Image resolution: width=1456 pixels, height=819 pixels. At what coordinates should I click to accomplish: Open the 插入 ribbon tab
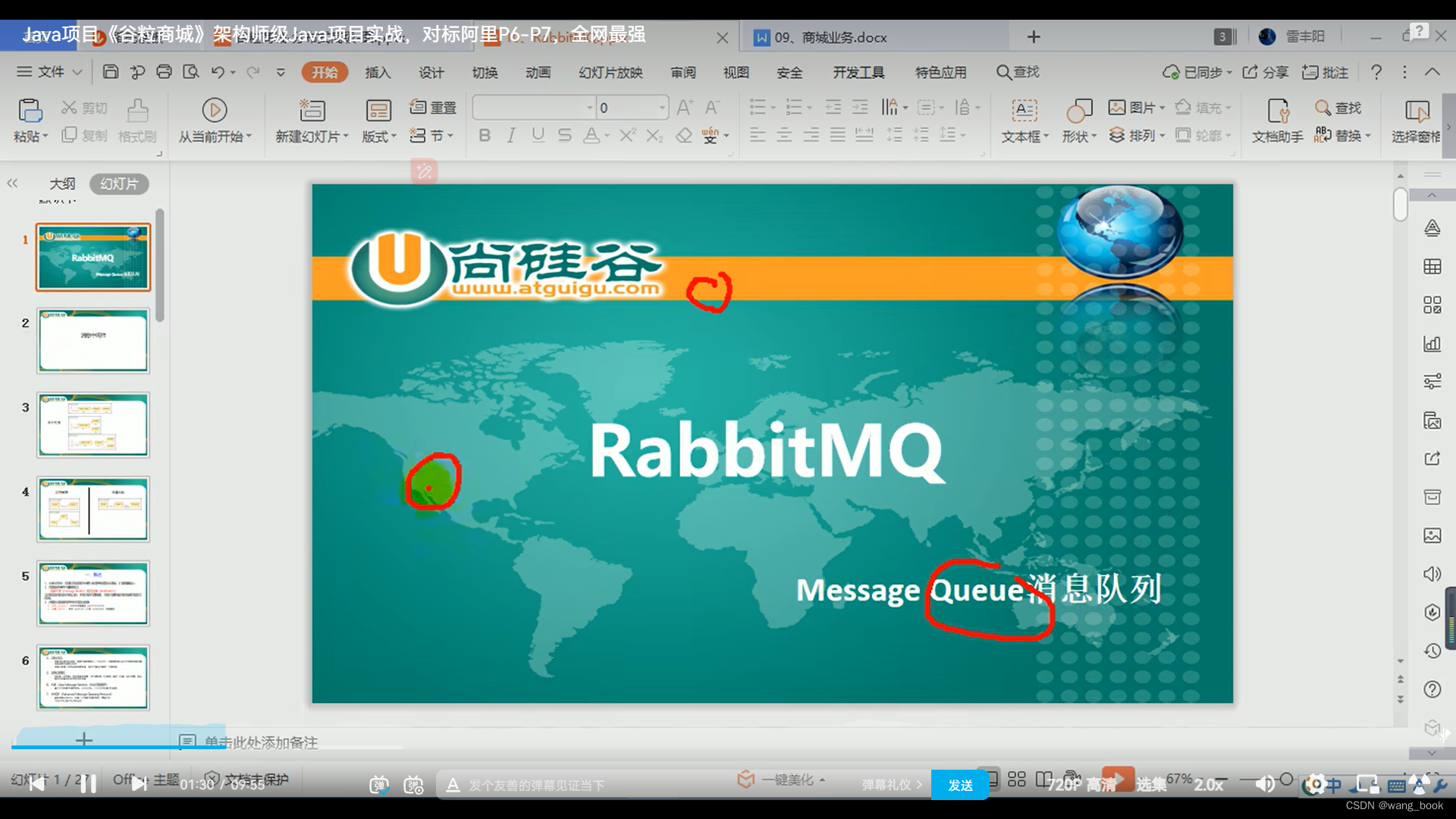[x=378, y=72]
